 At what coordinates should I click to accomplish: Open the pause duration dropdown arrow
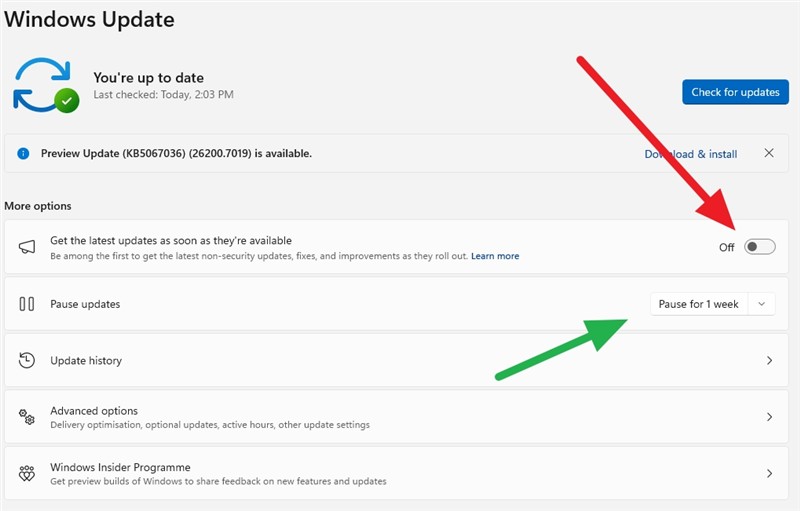761,304
